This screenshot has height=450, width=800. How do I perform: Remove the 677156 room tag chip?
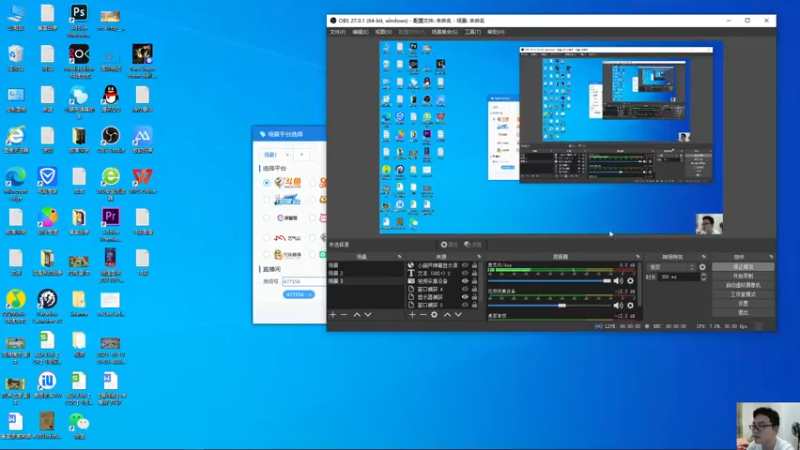[310, 295]
